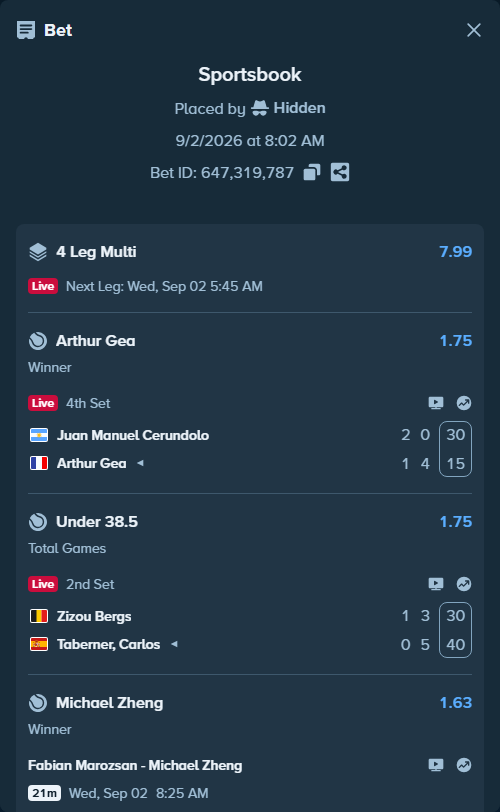Open stats chart for Cerundolo vs Gea
The height and width of the screenshot is (812, 500).
coord(464,403)
